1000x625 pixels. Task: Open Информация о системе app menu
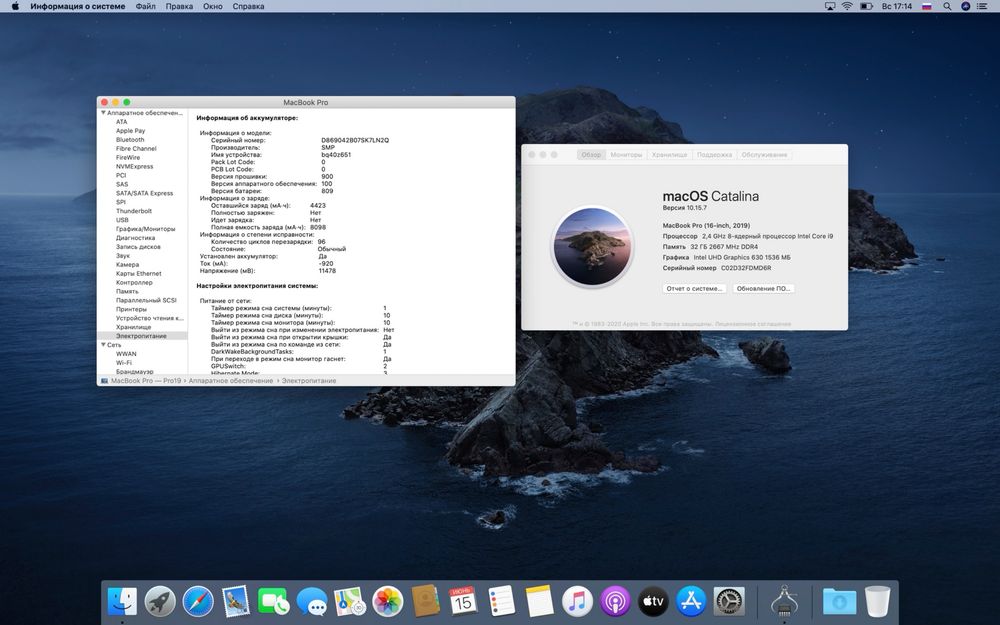(78, 6)
